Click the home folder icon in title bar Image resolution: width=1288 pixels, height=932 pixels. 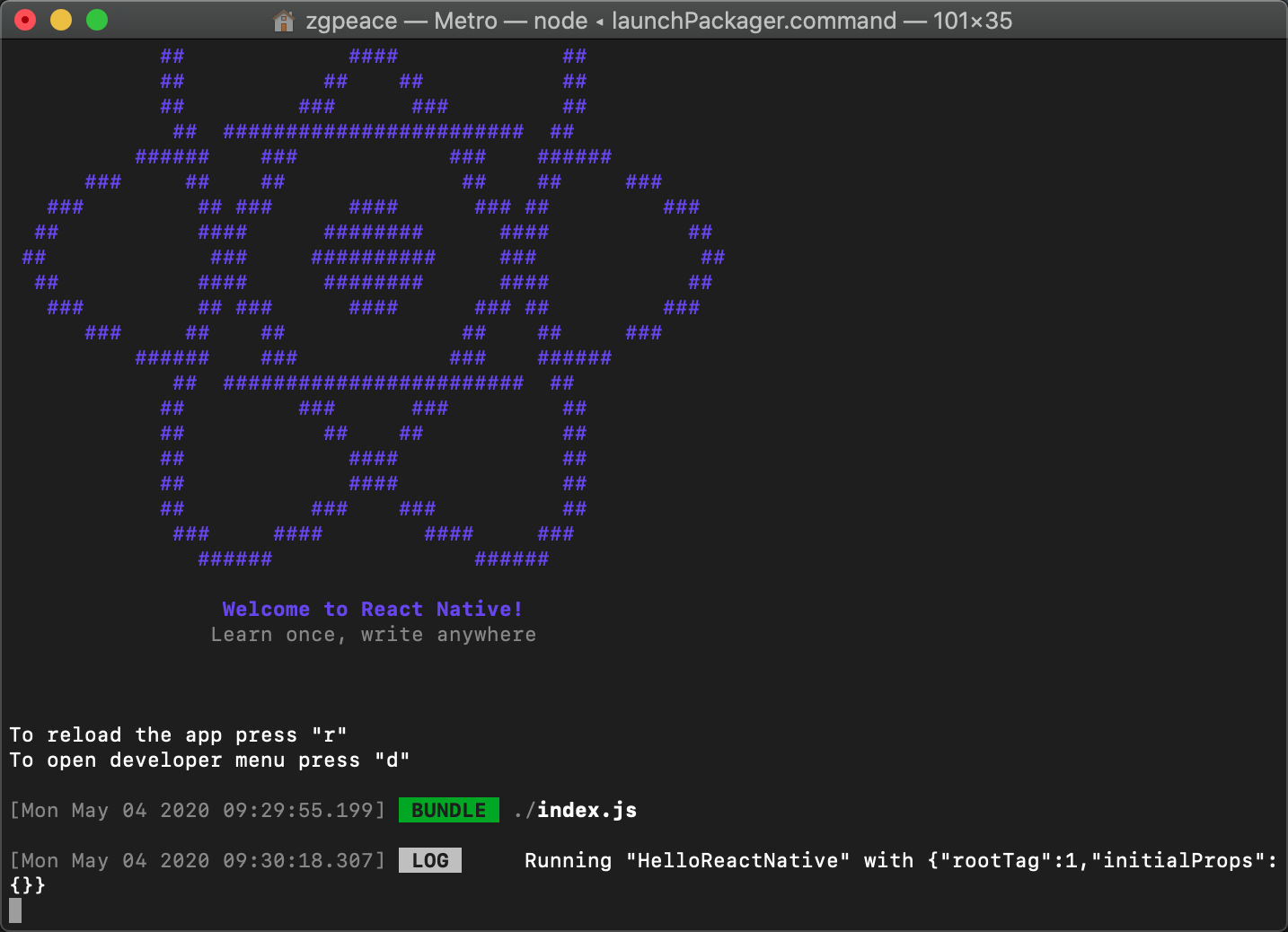coord(284,21)
